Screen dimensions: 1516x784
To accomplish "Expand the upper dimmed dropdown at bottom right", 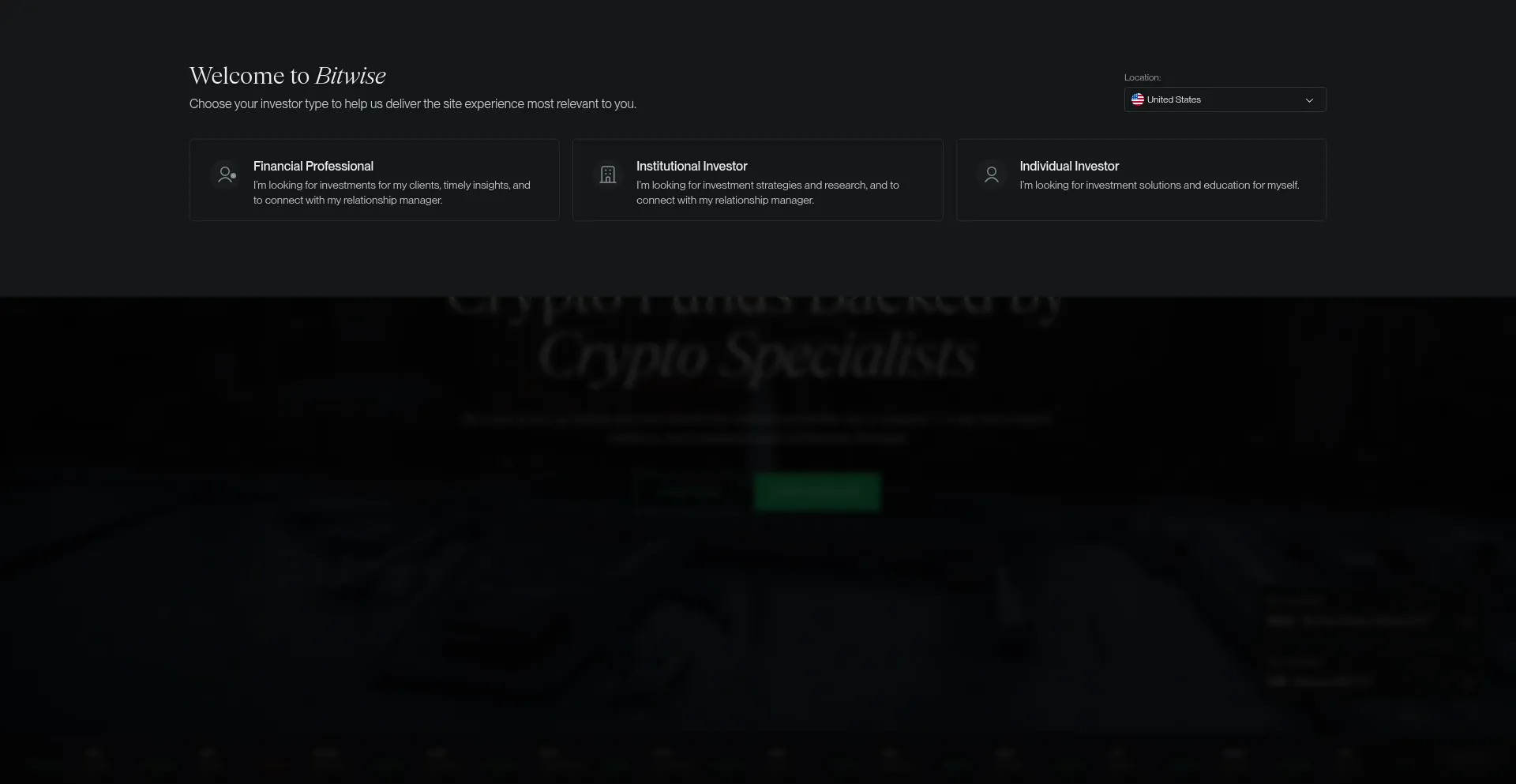I will [x=1372, y=621].
